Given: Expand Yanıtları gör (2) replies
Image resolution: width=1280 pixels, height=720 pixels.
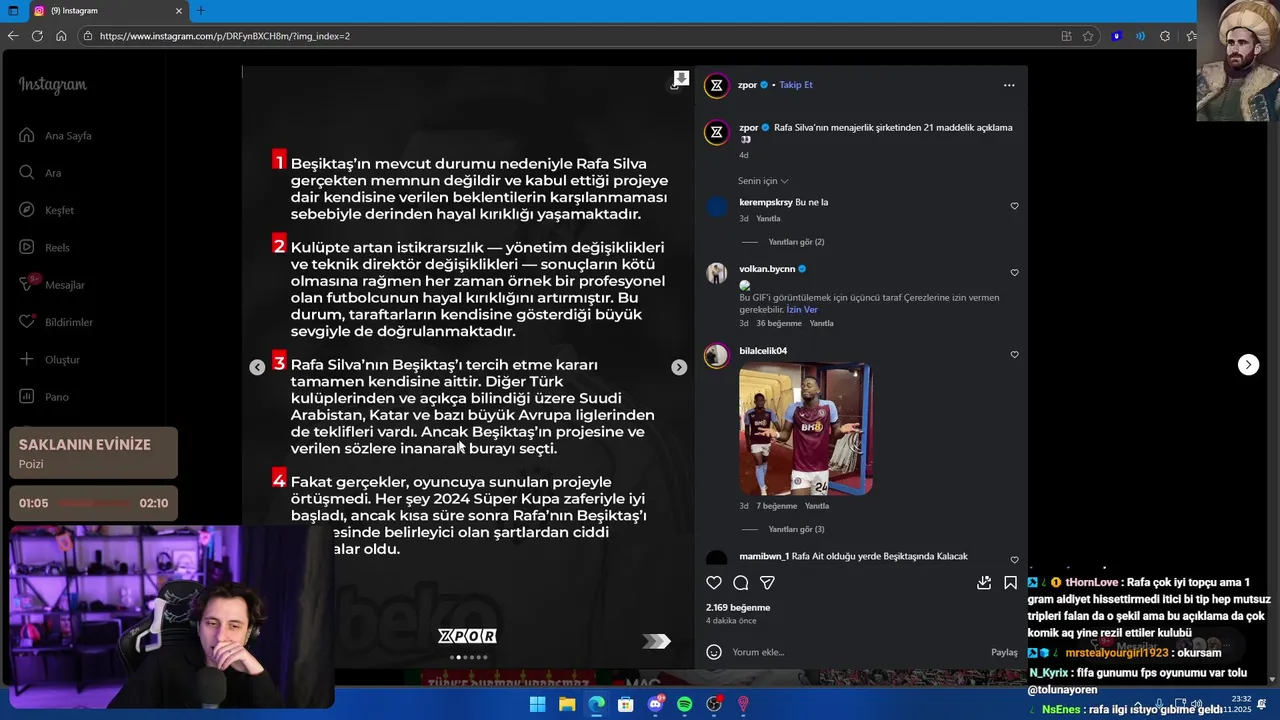Looking at the screenshot, I should 796,242.
